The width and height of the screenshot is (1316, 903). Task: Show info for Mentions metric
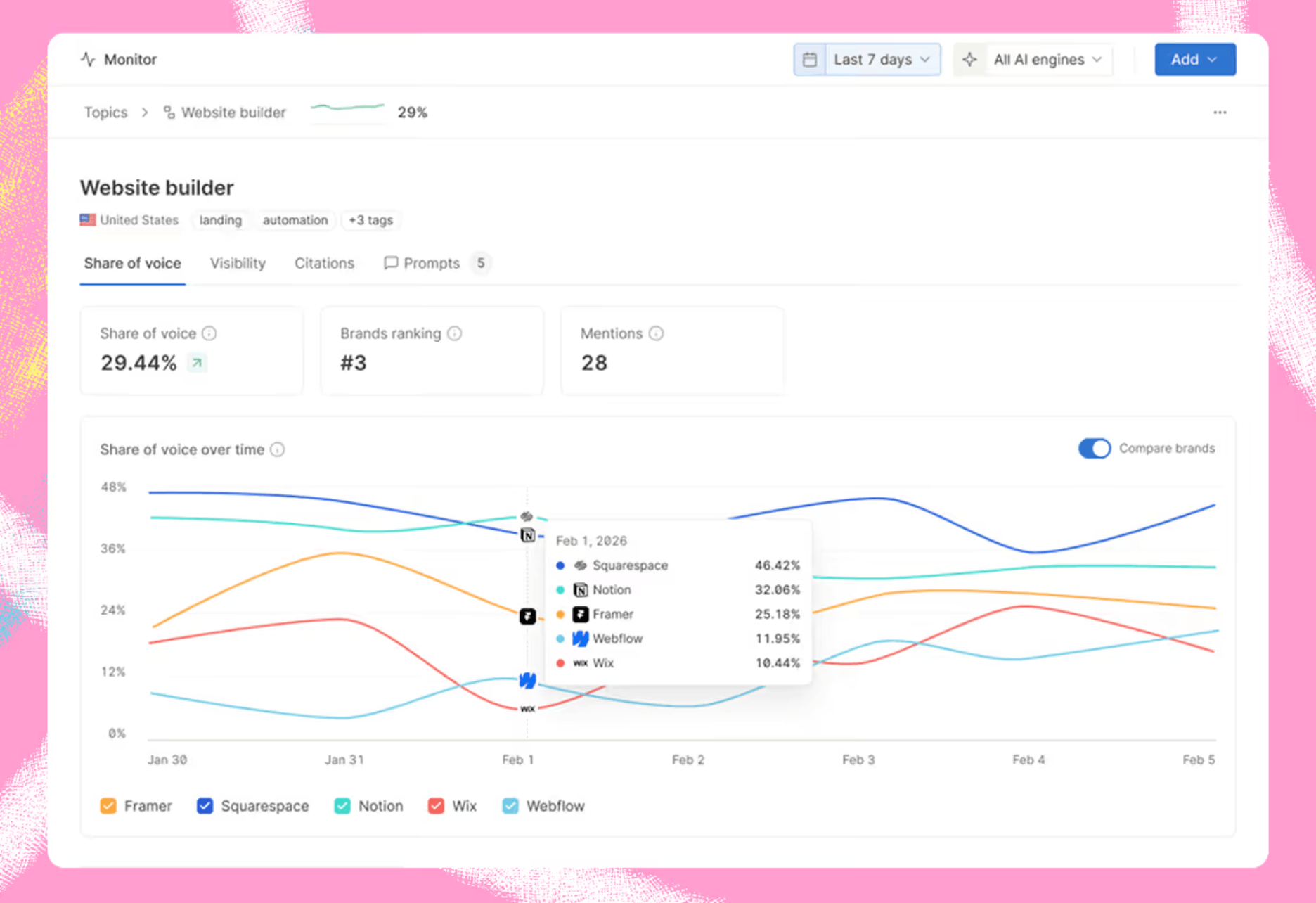point(656,333)
